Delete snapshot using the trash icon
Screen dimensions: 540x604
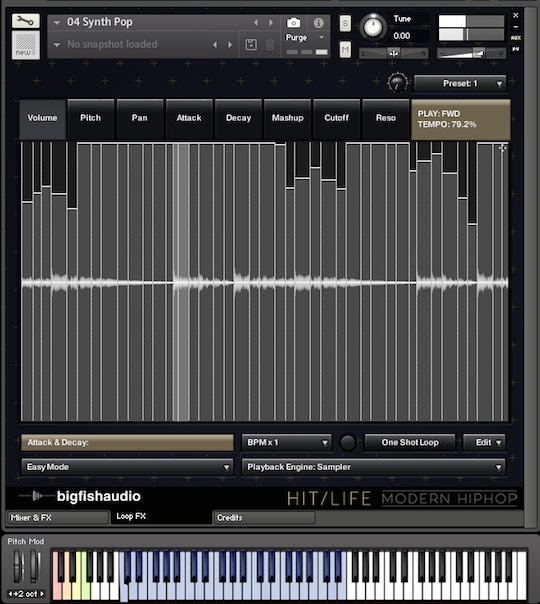click(x=270, y=45)
